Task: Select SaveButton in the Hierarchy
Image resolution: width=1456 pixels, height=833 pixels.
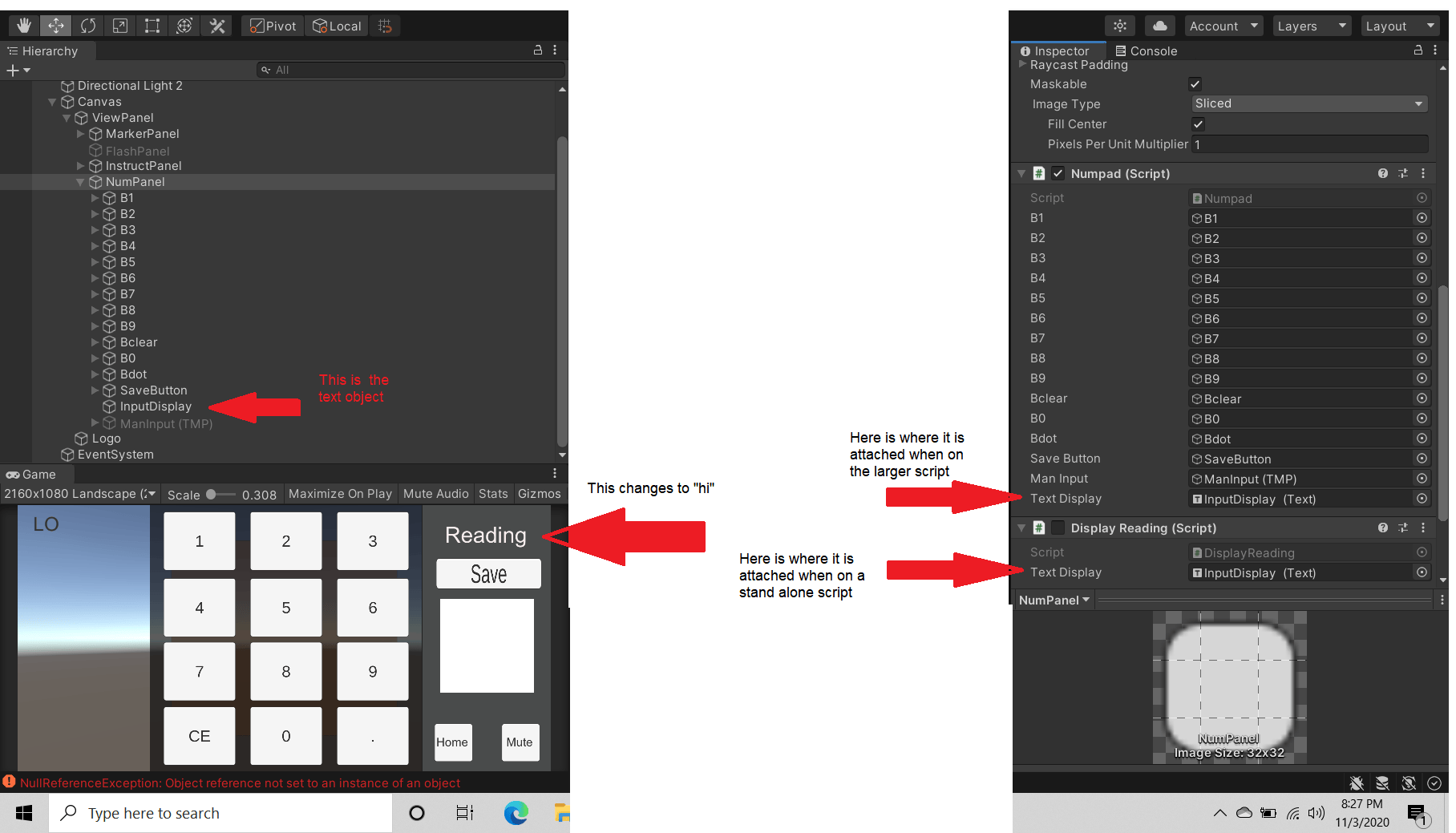Action: click(x=153, y=390)
